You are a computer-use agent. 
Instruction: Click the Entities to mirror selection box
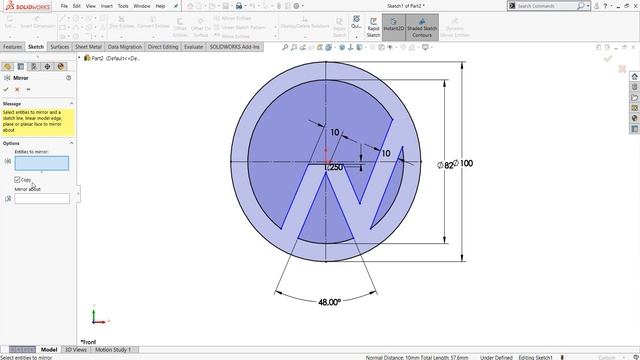(x=42, y=163)
